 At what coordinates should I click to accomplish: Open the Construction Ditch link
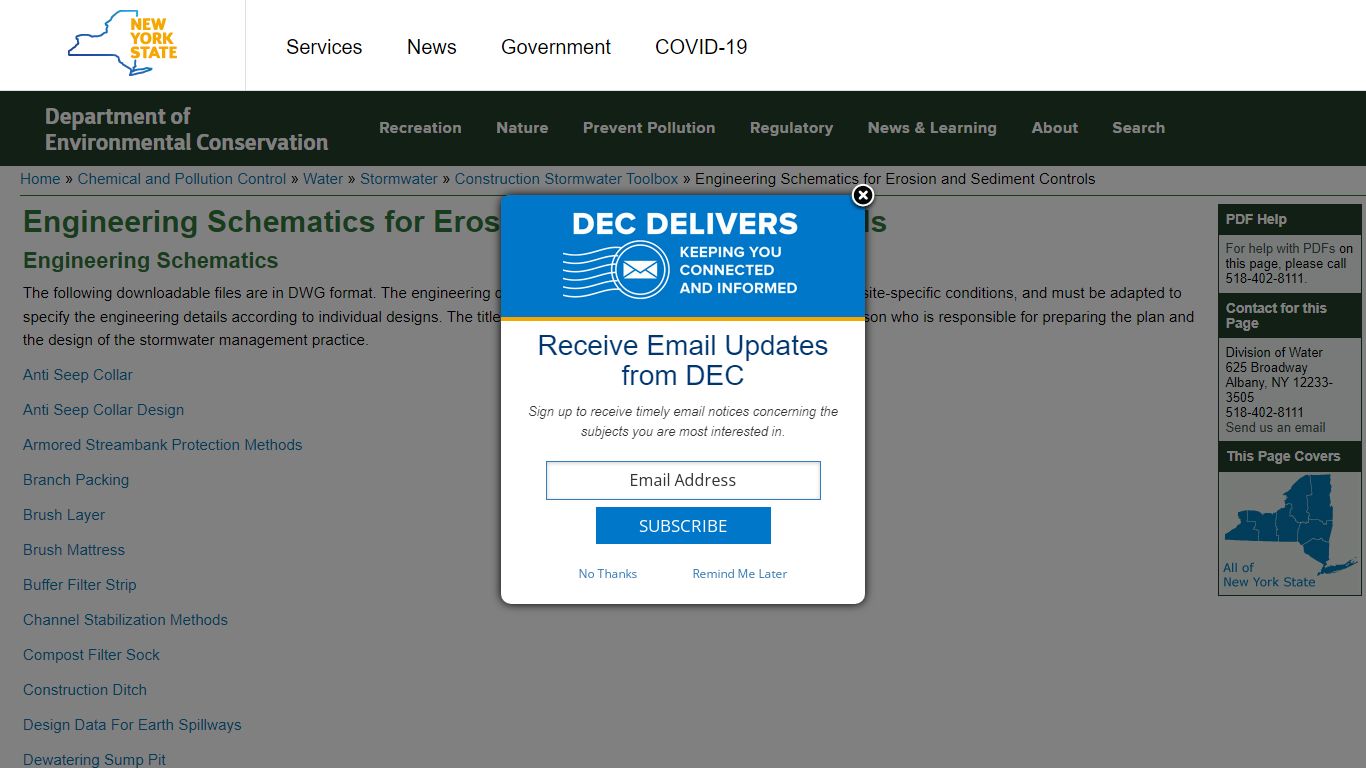85,690
